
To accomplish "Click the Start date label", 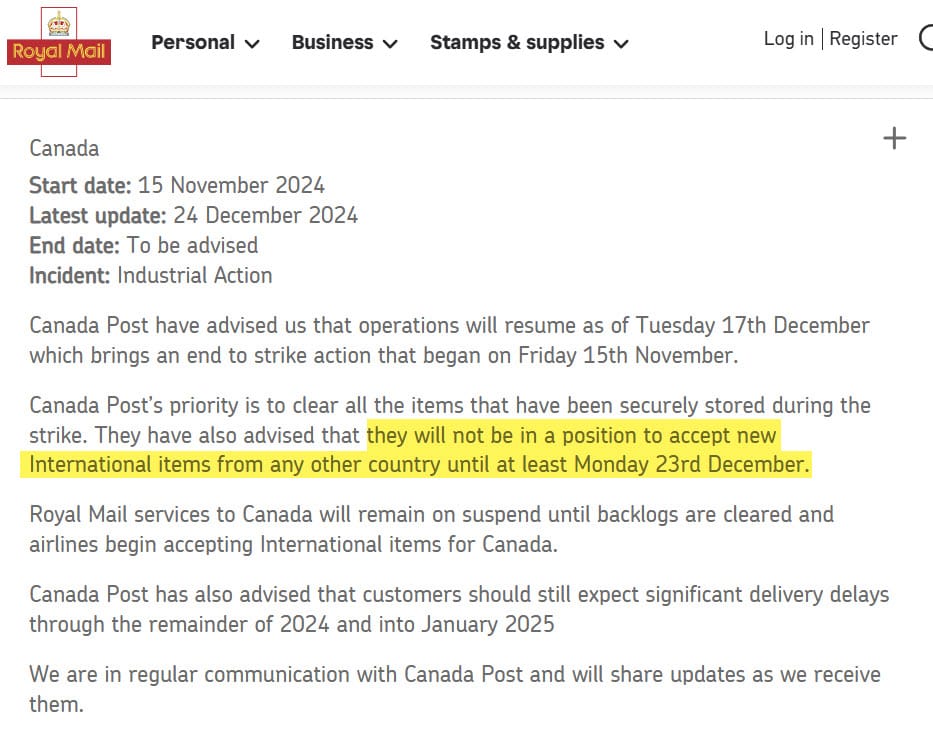I will 80,185.
